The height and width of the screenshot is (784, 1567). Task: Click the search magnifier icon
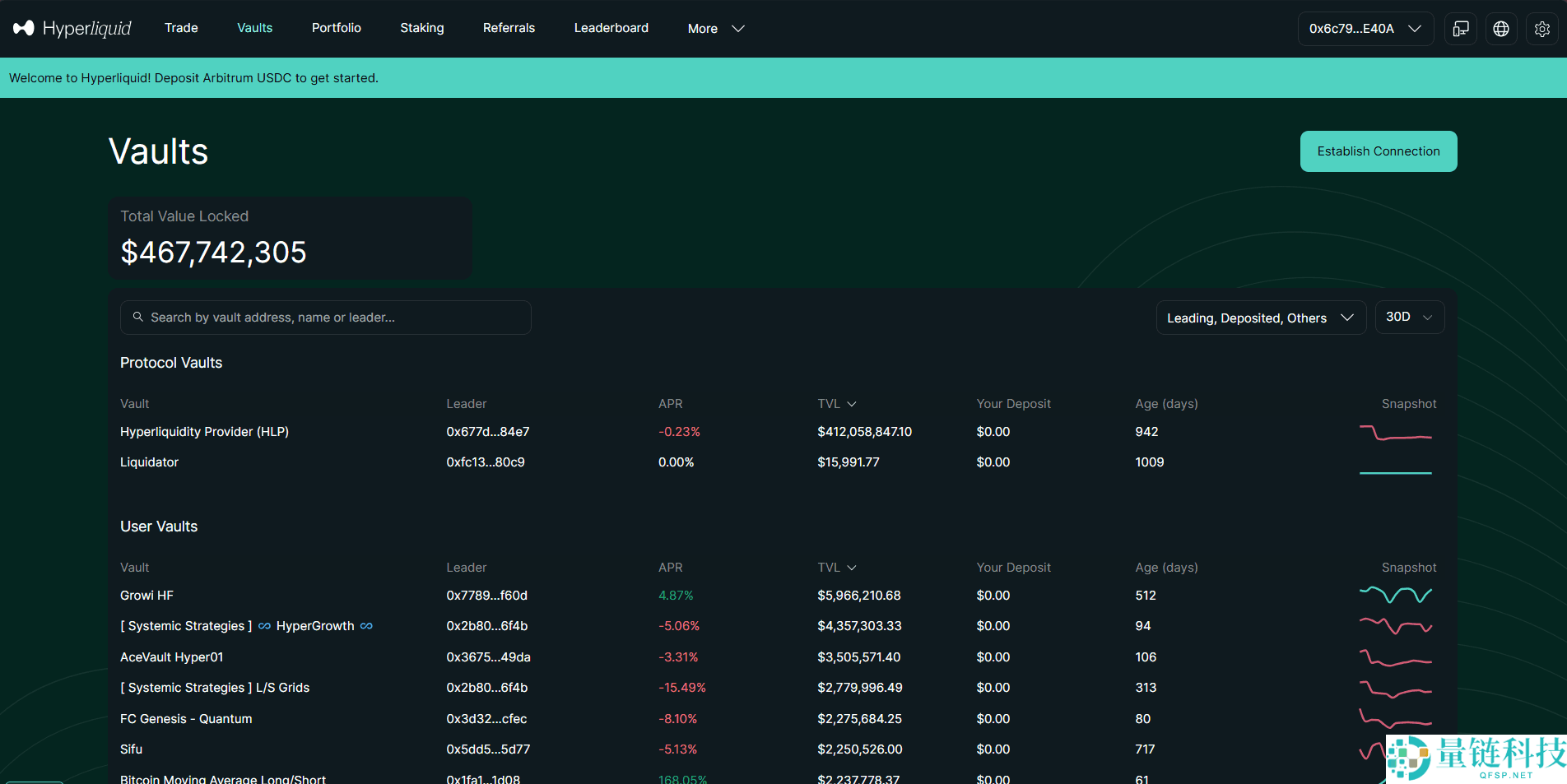click(138, 317)
